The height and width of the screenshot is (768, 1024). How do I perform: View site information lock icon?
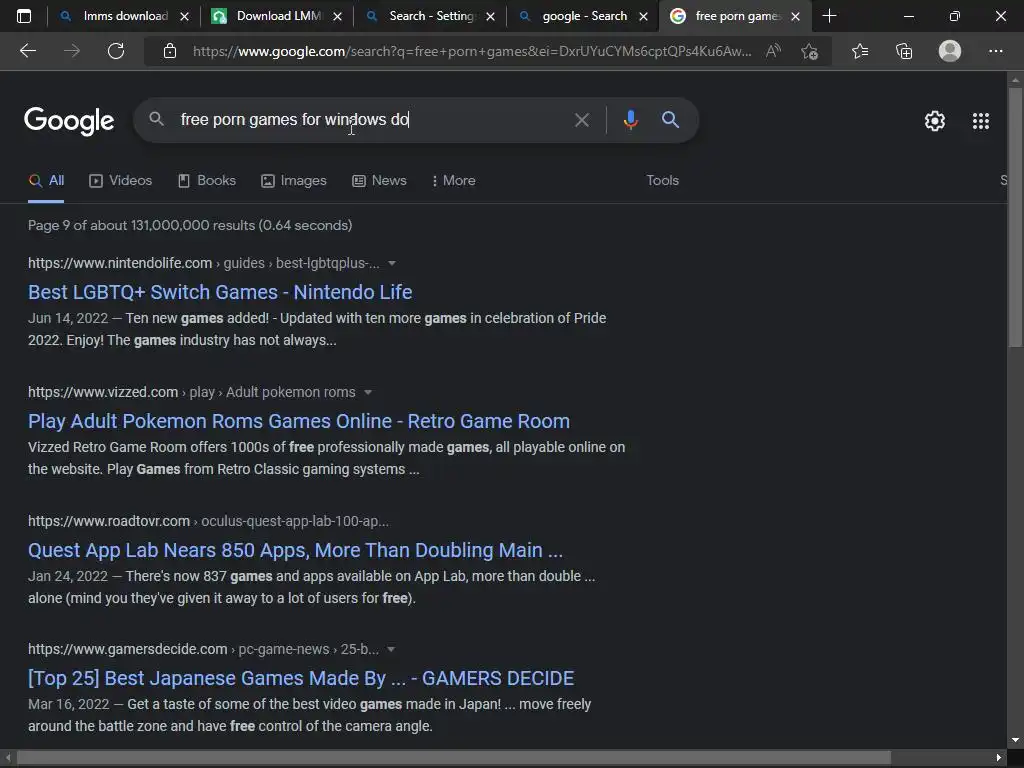tap(170, 51)
